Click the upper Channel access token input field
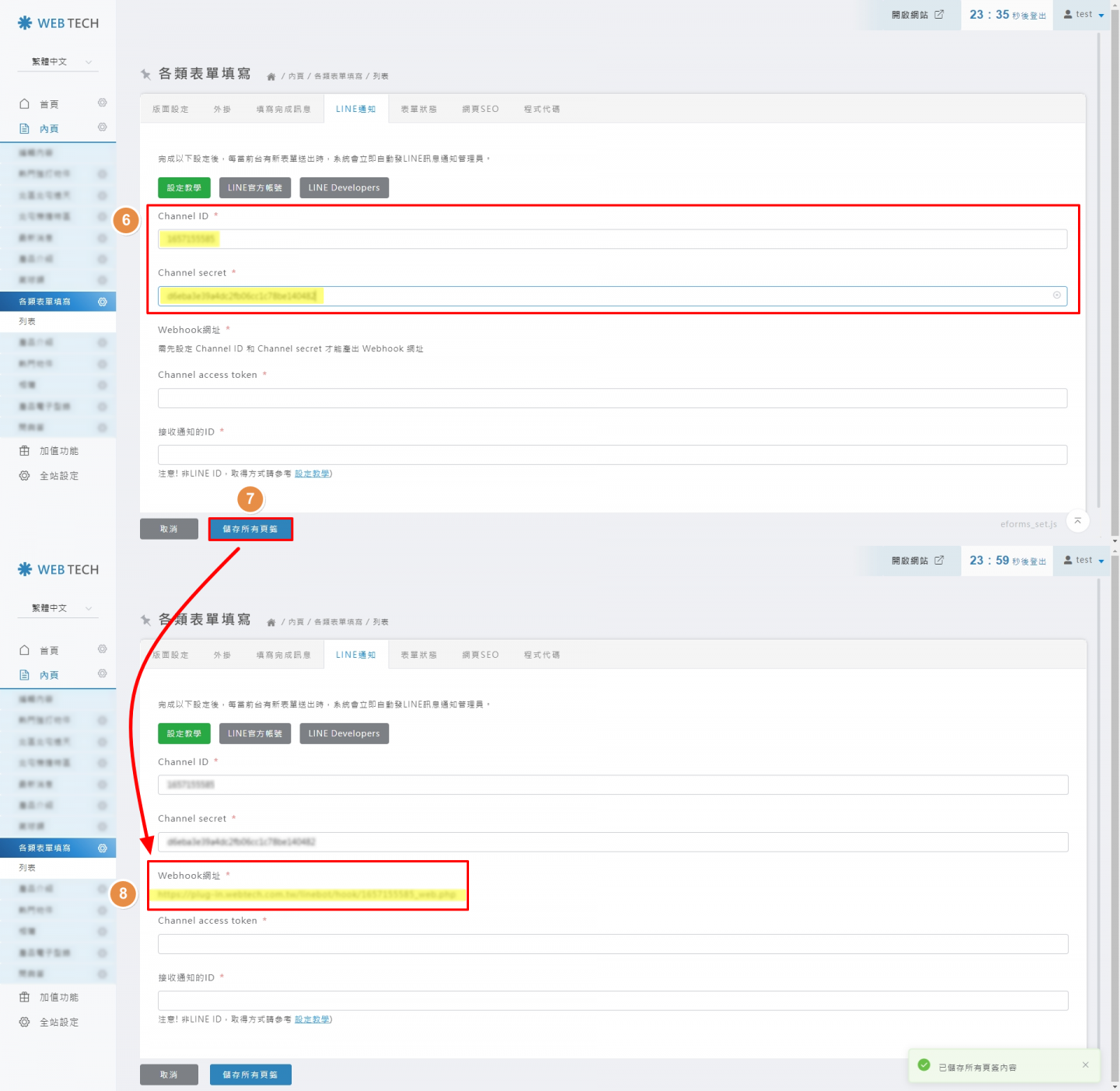The image size is (1120, 1091). [612, 398]
